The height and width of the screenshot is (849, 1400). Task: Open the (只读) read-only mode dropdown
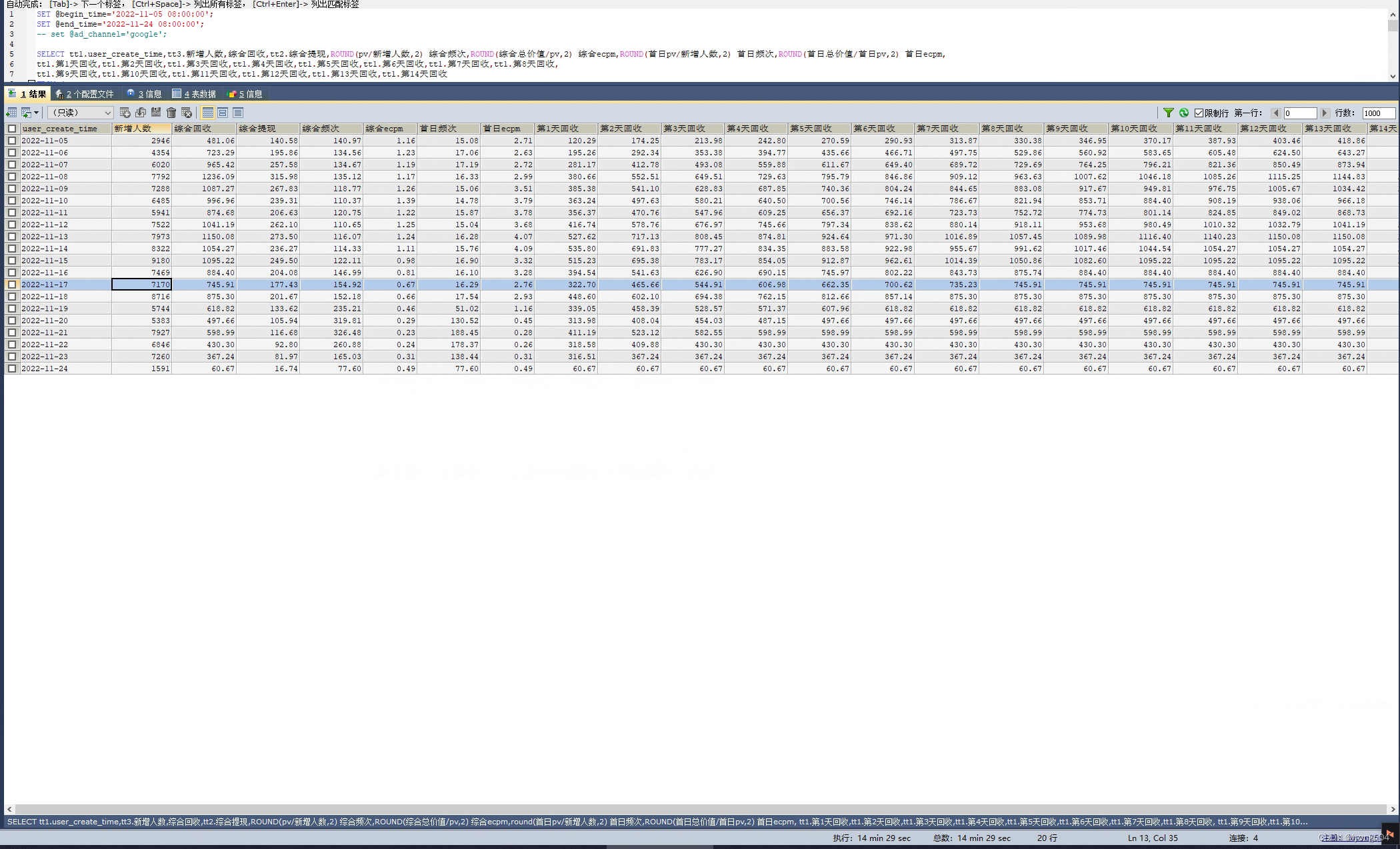tap(80, 113)
